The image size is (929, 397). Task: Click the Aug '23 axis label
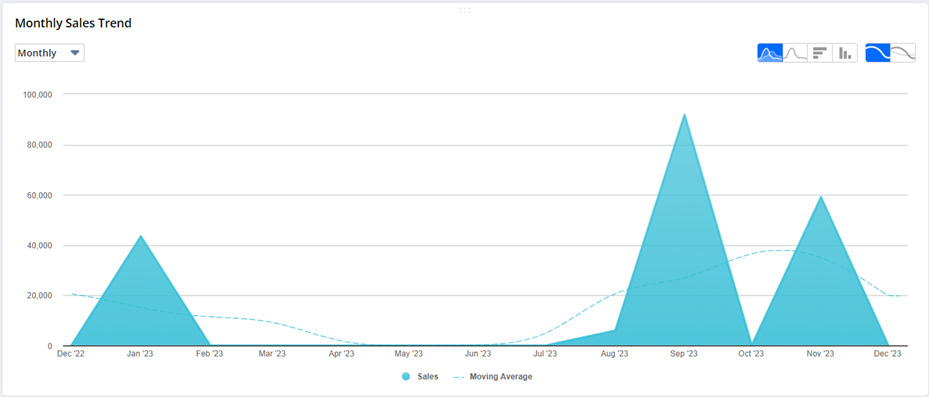click(615, 354)
